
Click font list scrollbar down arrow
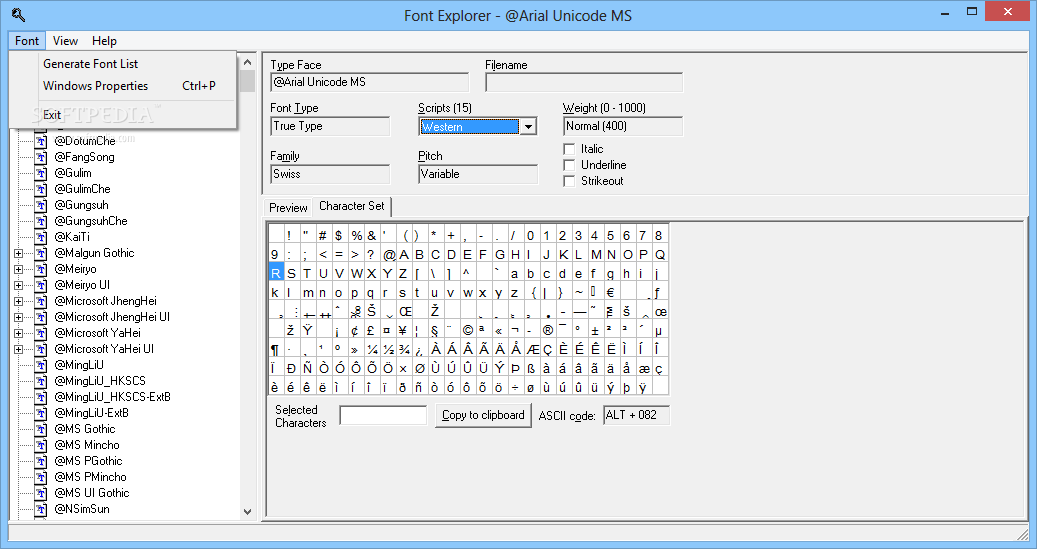click(x=247, y=511)
